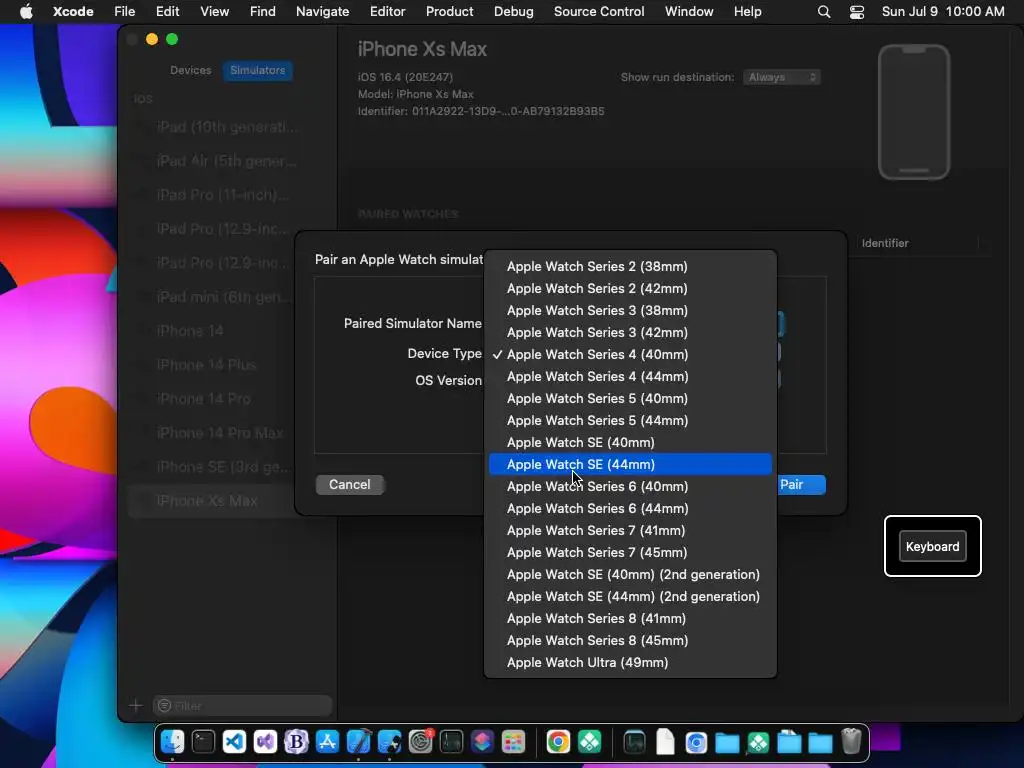The image size is (1024, 768).
Task: Add a simulator with the plus button
Action: pos(136,705)
